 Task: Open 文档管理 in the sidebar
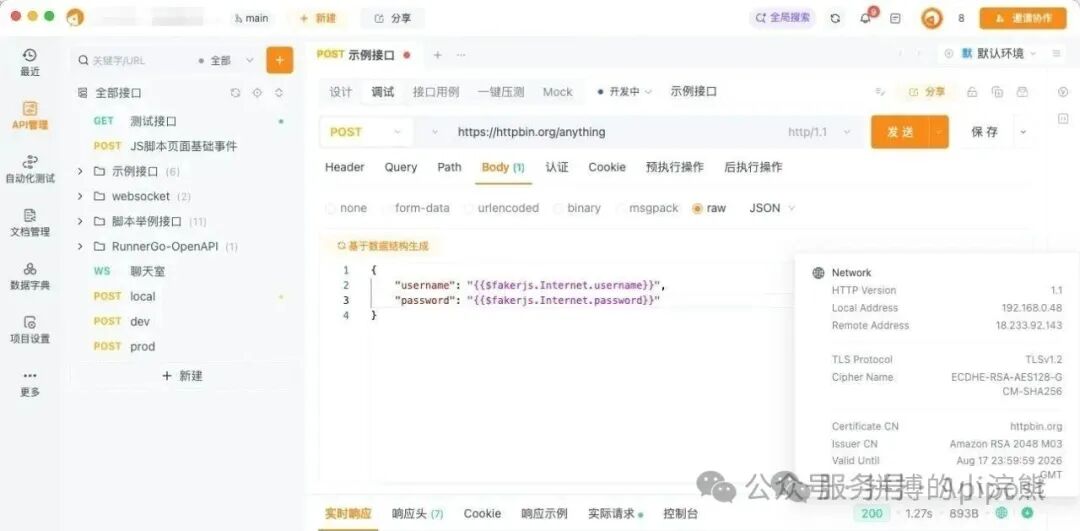[x=30, y=222]
